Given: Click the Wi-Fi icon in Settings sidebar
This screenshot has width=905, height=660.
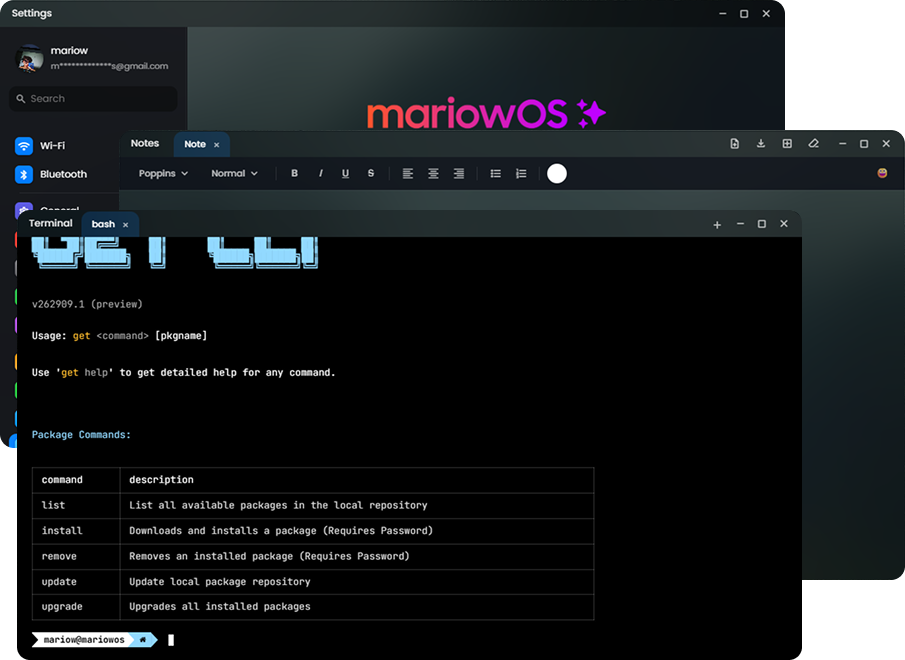Looking at the screenshot, I should click(x=24, y=145).
